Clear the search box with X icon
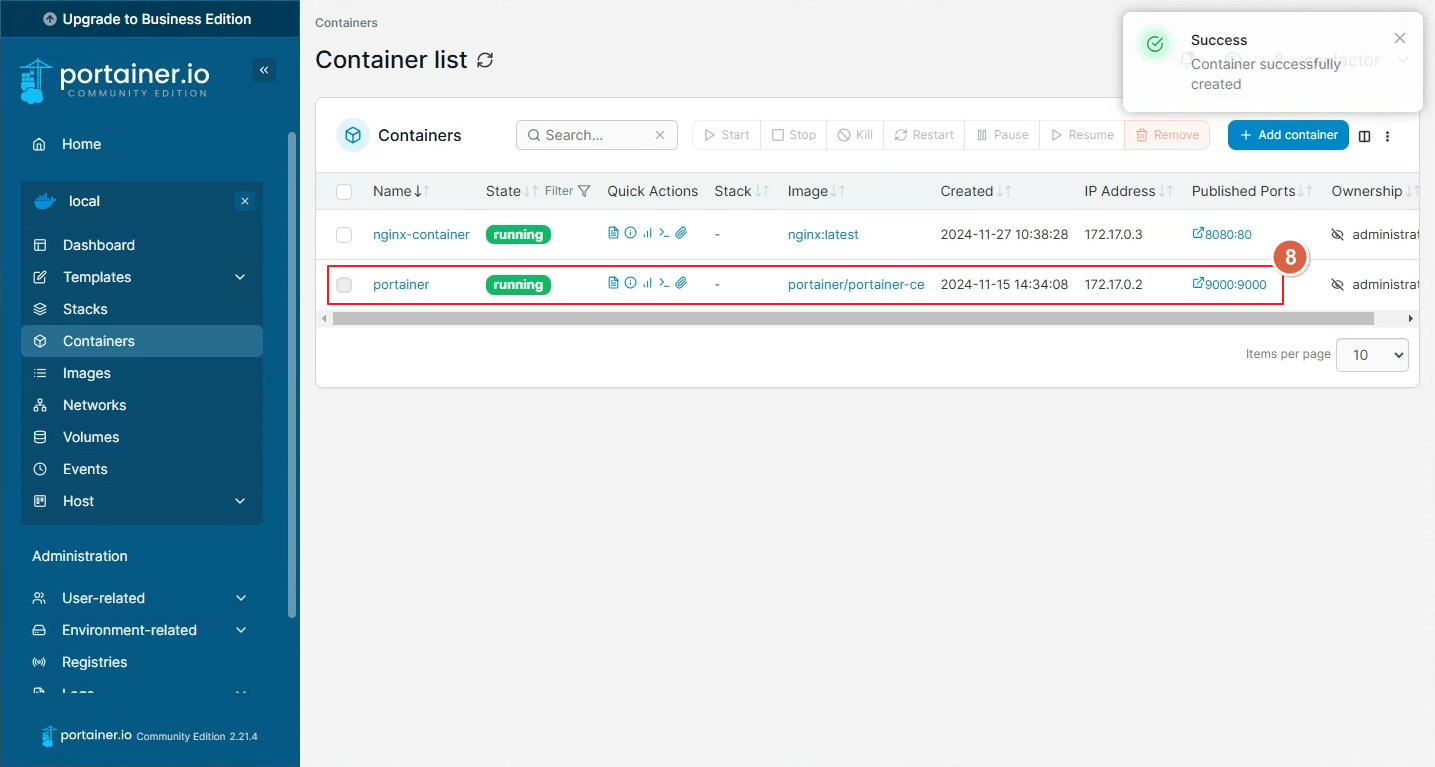The width and height of the screenshot is (1435, 767). pyautogui.click(x=660, y=135)
